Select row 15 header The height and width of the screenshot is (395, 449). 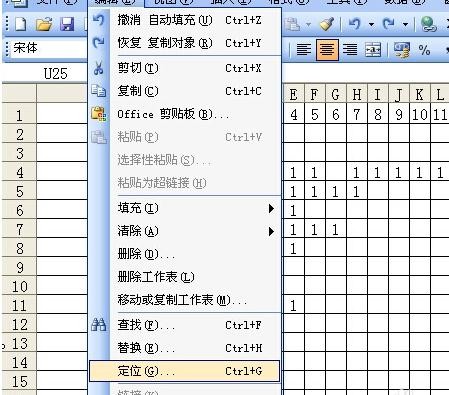19,381
